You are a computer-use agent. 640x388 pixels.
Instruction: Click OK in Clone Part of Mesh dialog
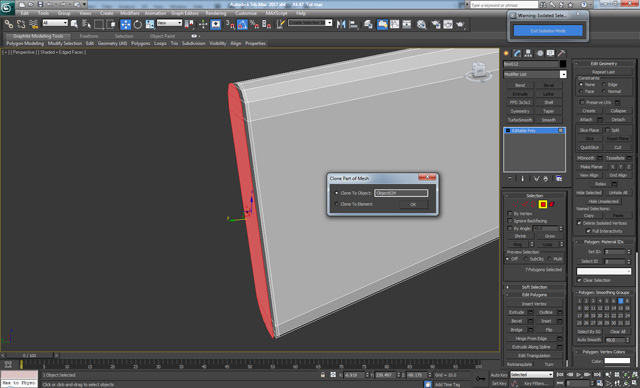coord(413,204)
